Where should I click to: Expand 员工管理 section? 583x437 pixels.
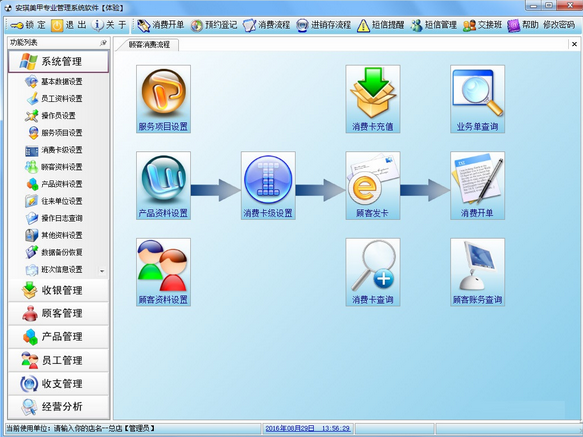point(58,360)
